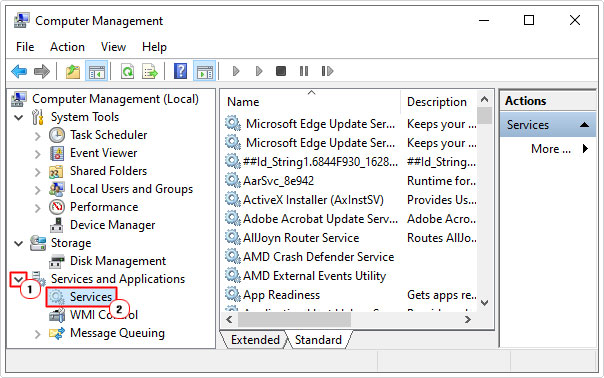The image size is (604, 378).
Task: Expand the Task Scheduler node
Action: coord(37,136)
